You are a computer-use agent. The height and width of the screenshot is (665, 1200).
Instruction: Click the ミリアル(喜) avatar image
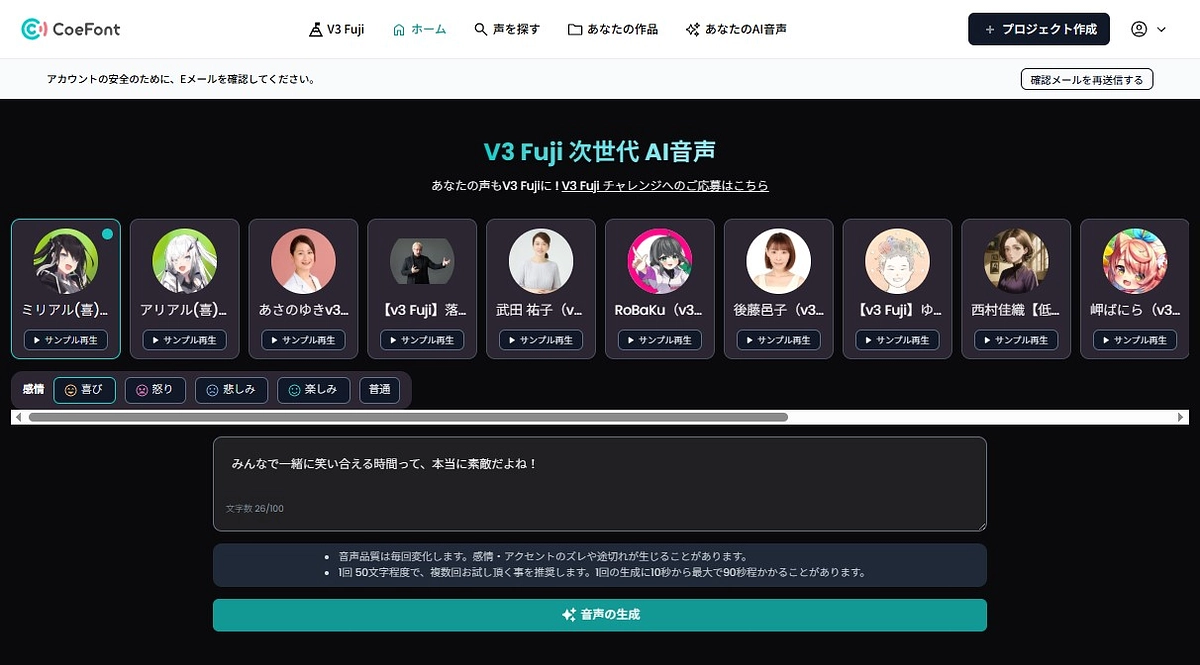(x=65, y=260)
